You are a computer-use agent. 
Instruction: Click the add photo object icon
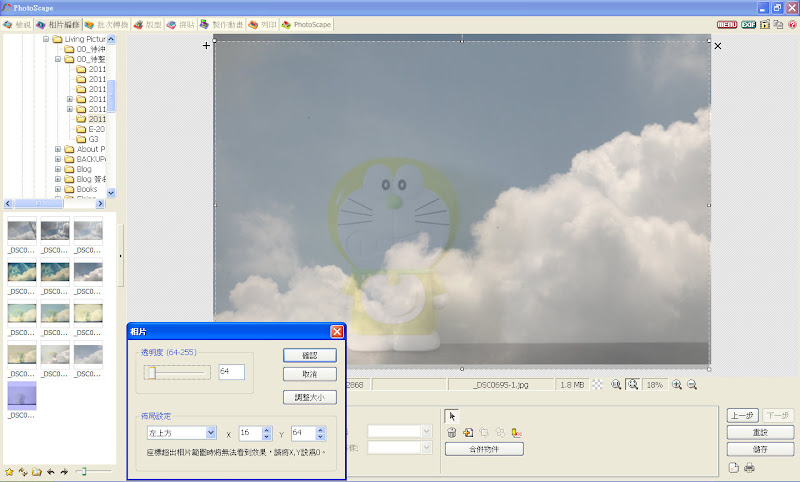[468, 433]
